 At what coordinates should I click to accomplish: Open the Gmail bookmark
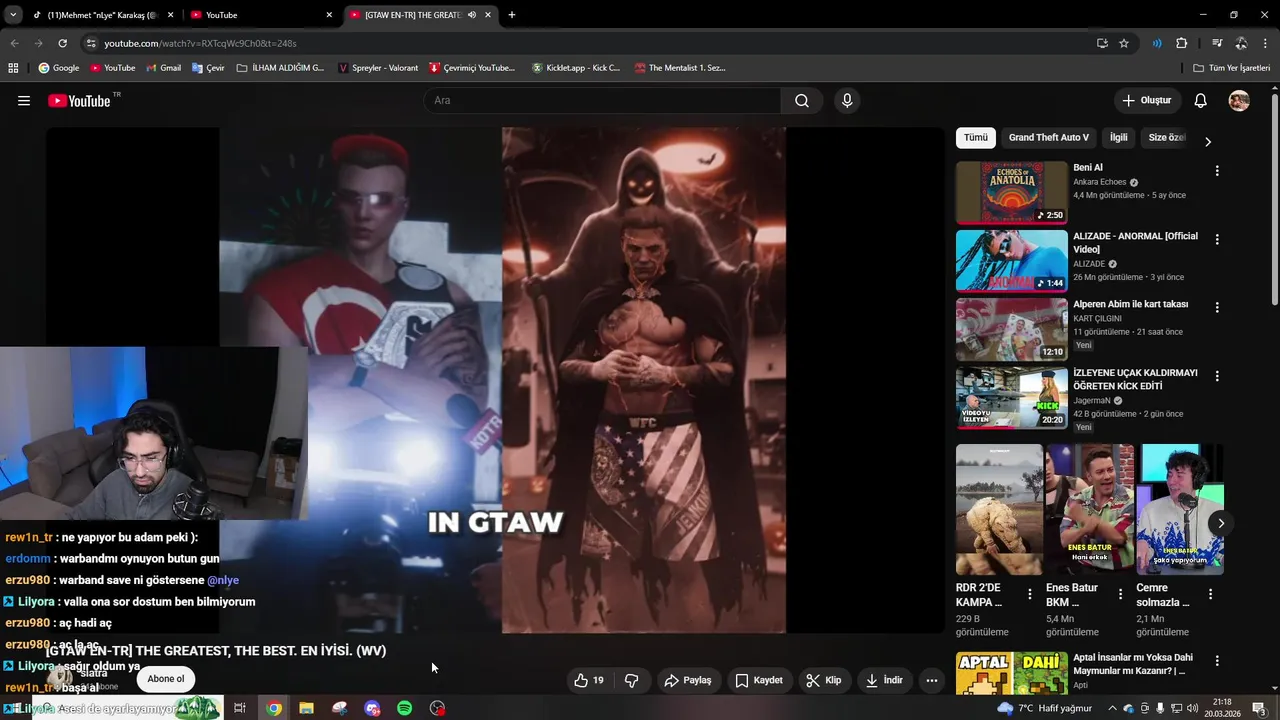[x=164, y=68]
